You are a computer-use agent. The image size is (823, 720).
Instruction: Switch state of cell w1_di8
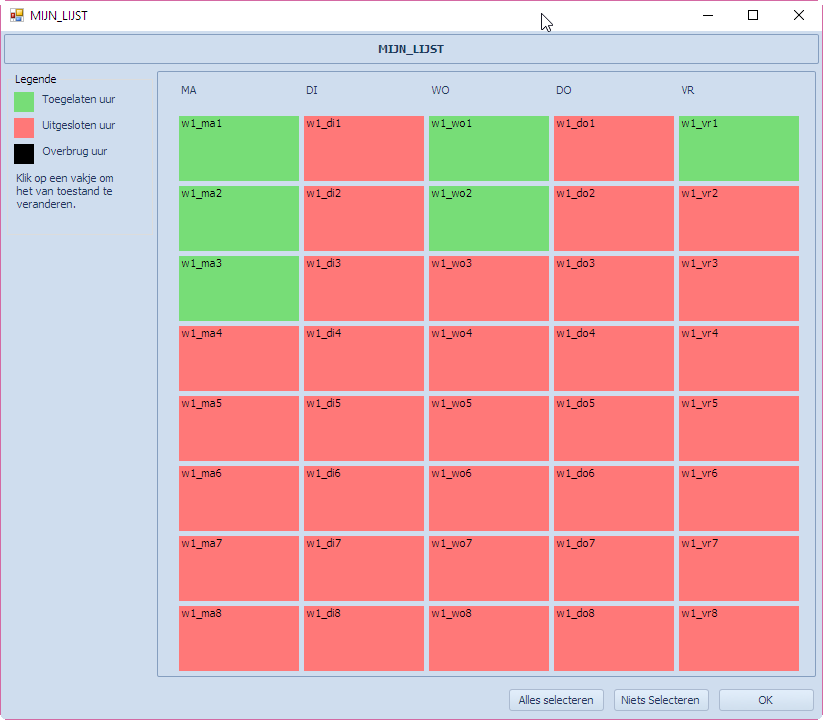(364, 638)
